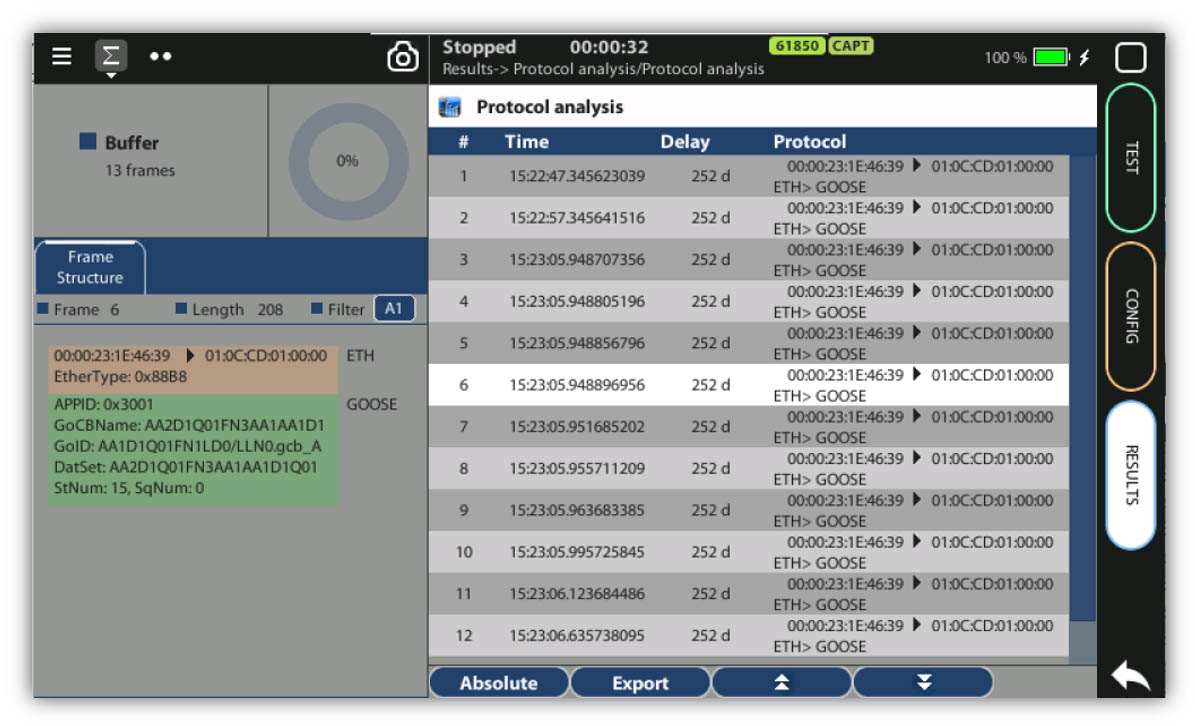Viewport: 1195px width, 726px height.
Task: Toggle the A1 filter badge
Action: pos(394,309)
